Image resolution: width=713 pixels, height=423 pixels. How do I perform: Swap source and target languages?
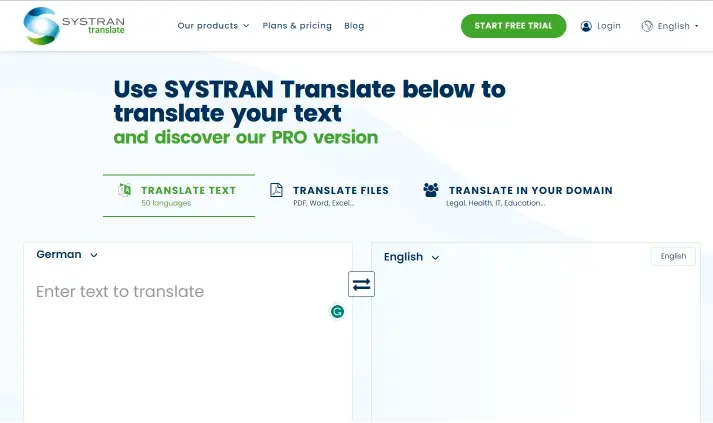click(x=362, y=284)
